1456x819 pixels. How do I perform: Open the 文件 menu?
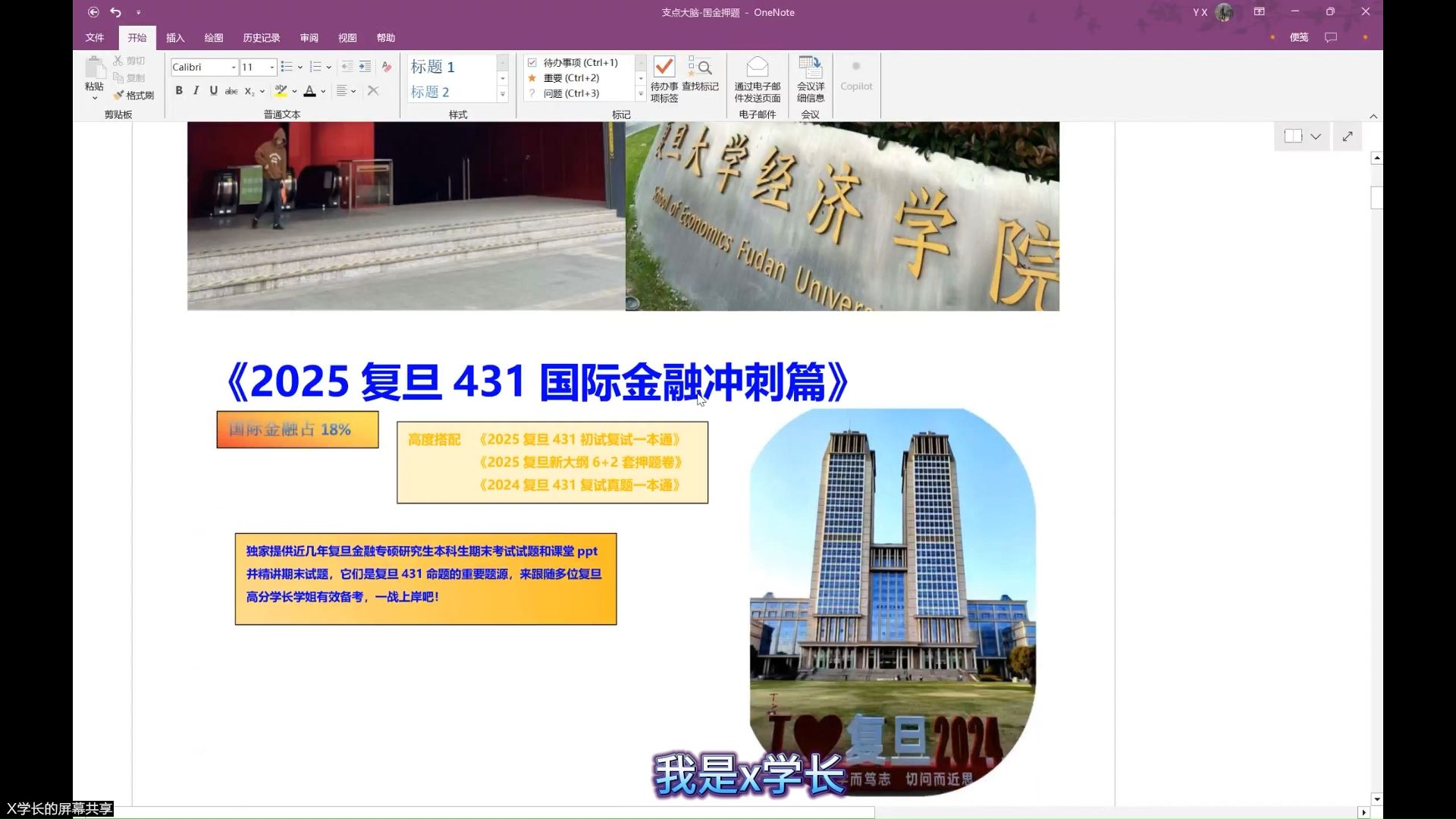[95, 38]
